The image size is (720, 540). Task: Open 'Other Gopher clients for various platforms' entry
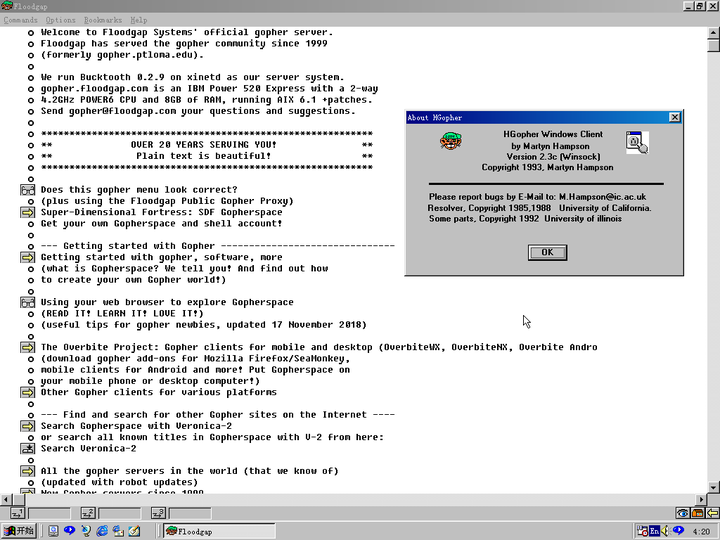28,392
